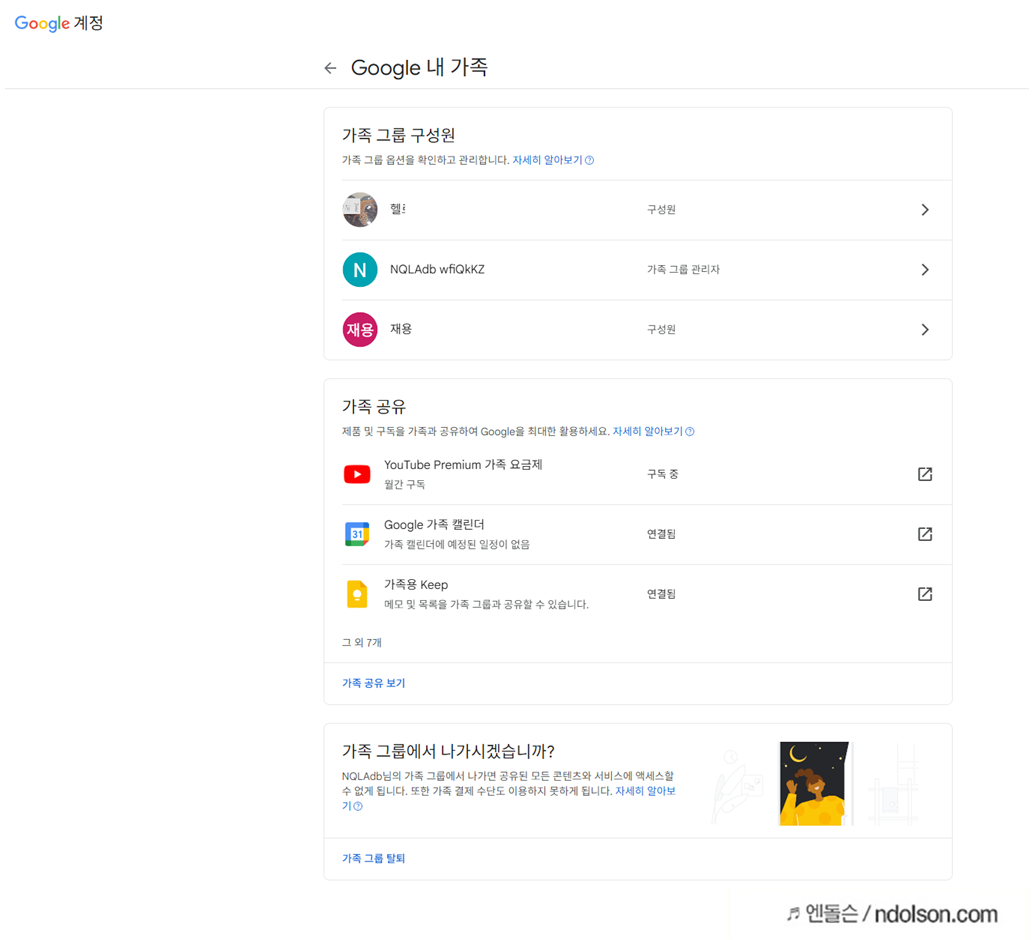
Task: Open 자세히 알아보기 link under 가족 그룹 구성원
Action: coord(553,160)
